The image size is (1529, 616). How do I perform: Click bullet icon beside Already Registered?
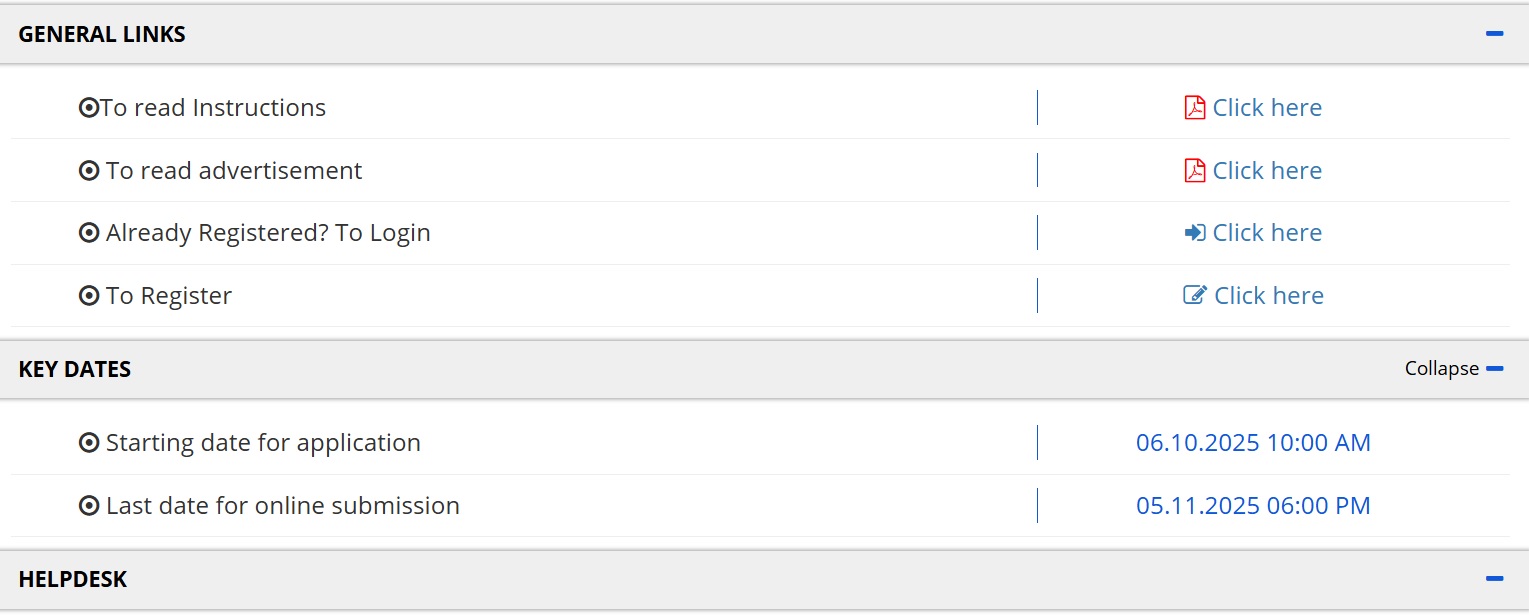point(89,233)
